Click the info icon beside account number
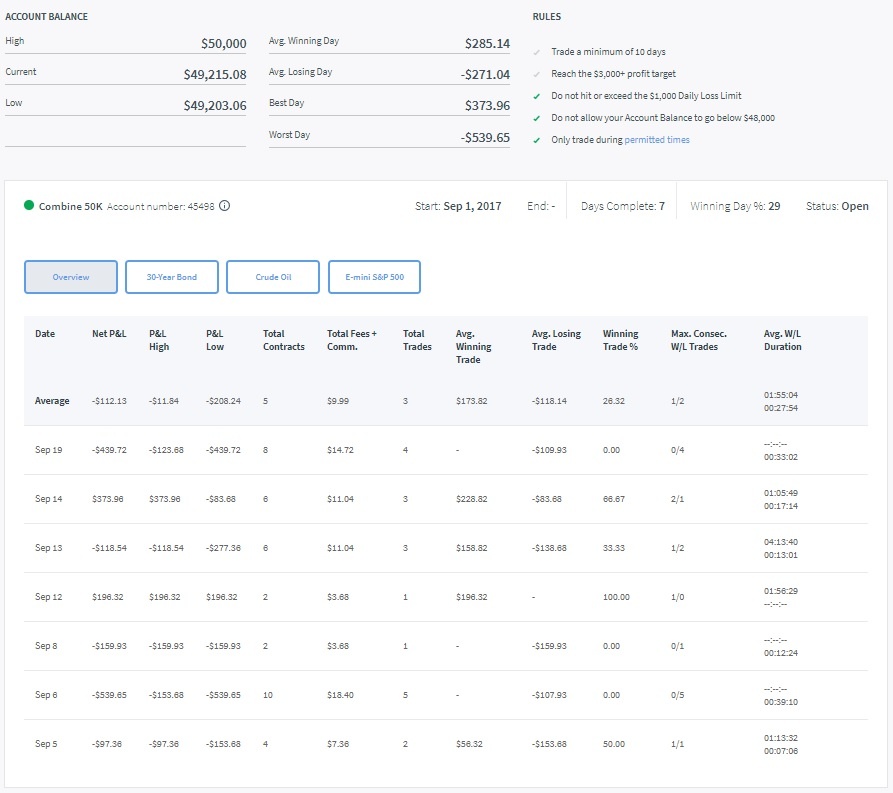 [224, 206]
